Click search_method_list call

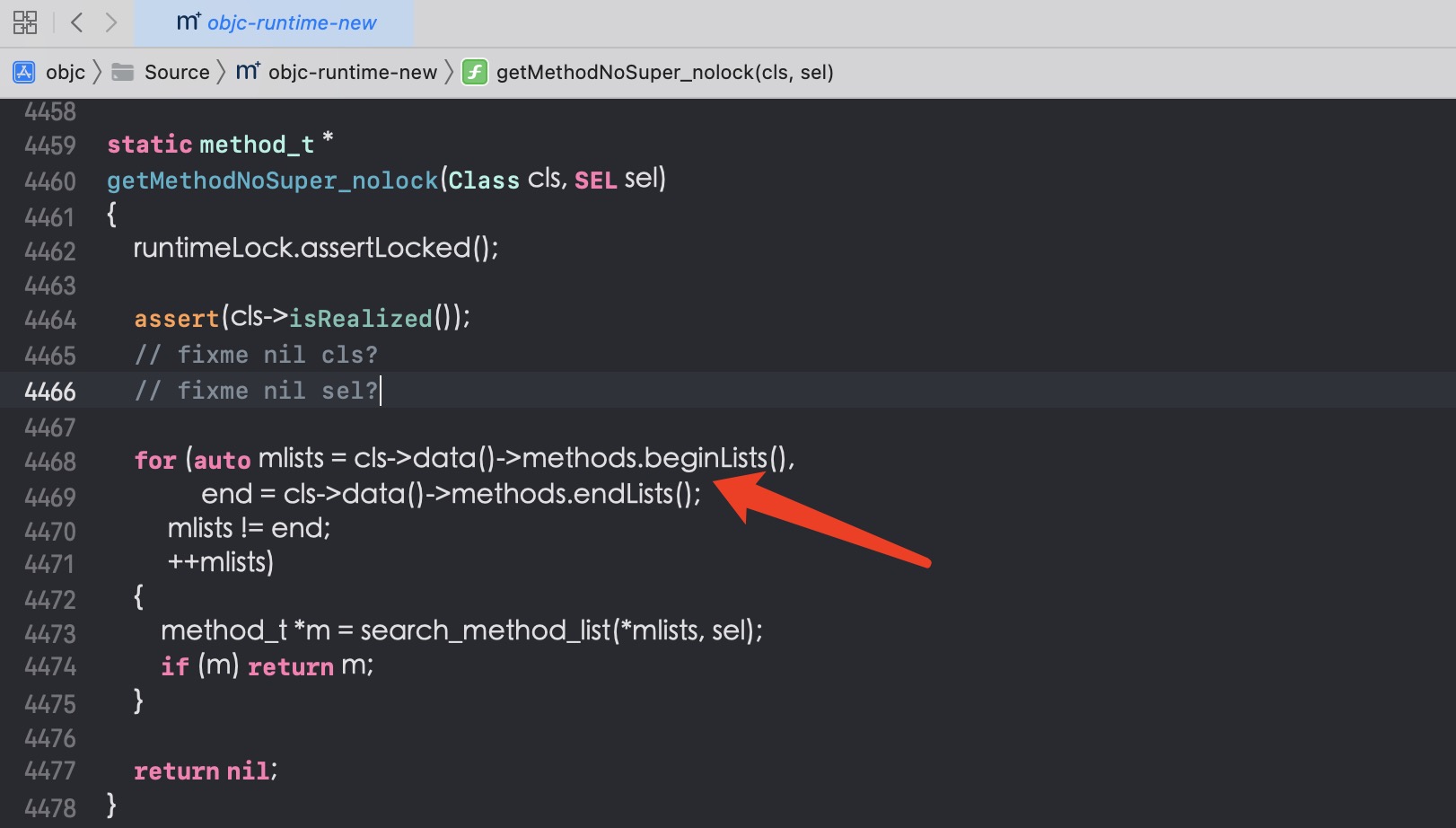(487, 630)
